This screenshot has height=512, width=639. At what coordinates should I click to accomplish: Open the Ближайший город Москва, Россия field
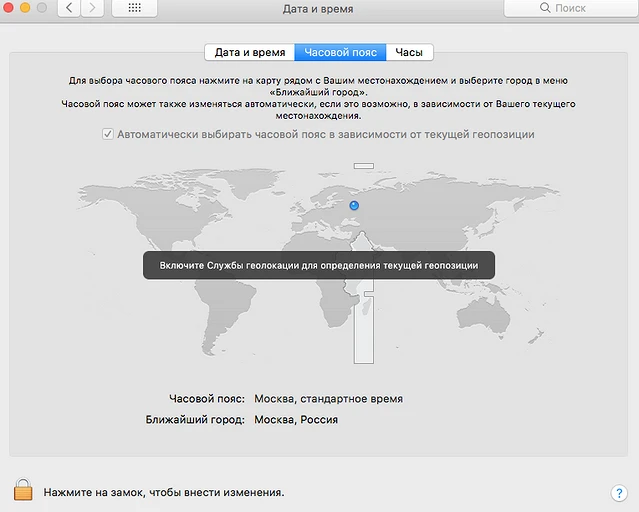pos(296,420)
